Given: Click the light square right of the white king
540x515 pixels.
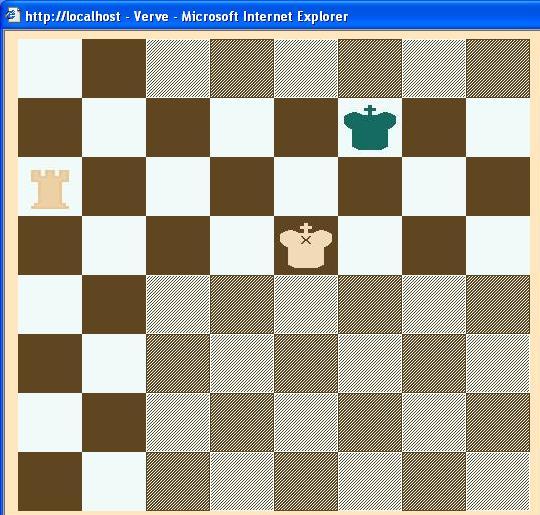Looking at the screenshot, I should [x=370, y=245].
